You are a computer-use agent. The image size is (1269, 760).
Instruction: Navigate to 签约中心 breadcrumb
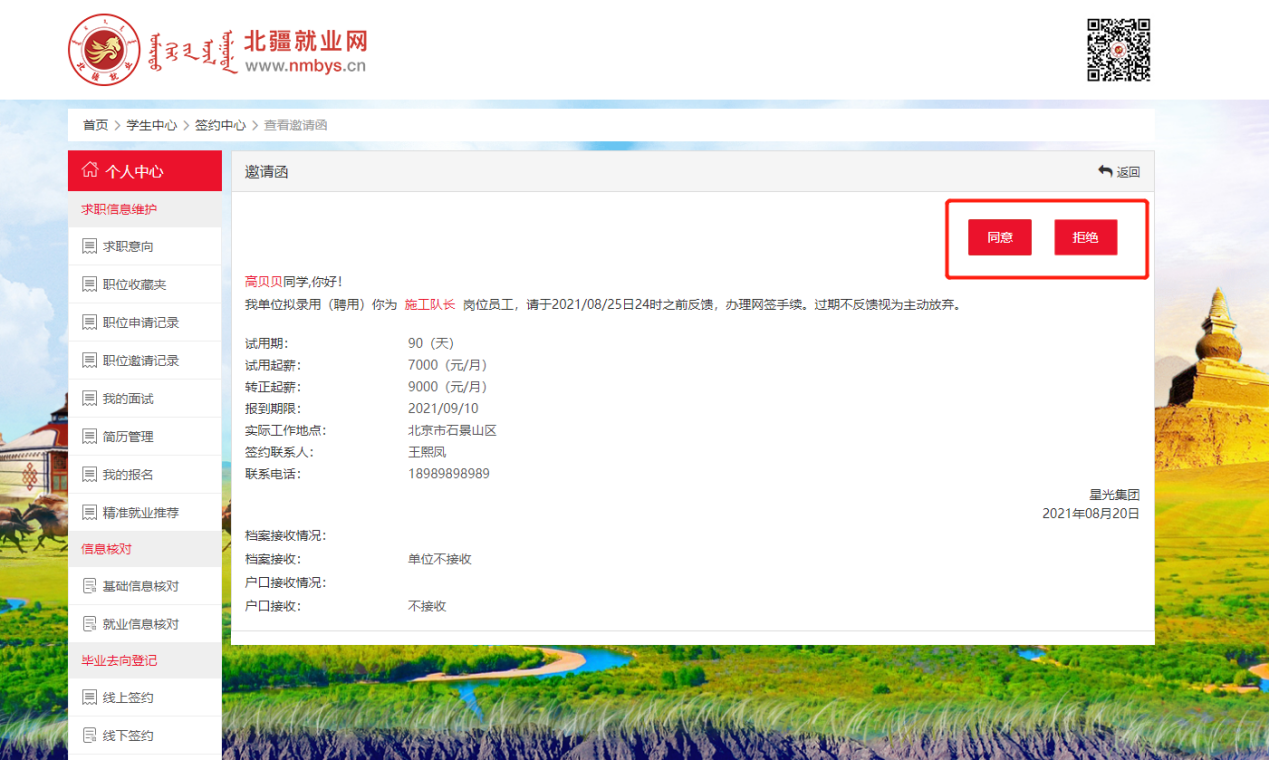click(x=220, y=125)
